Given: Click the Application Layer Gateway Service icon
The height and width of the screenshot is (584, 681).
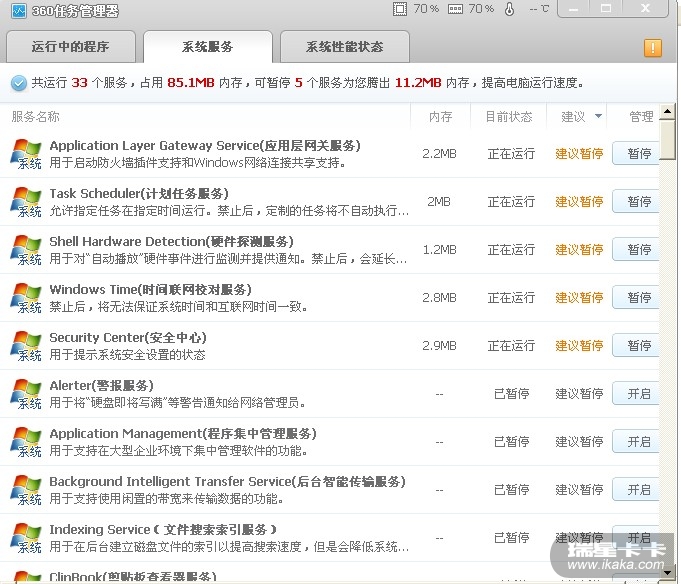Looking at the screenshot, I should point(26,154).
